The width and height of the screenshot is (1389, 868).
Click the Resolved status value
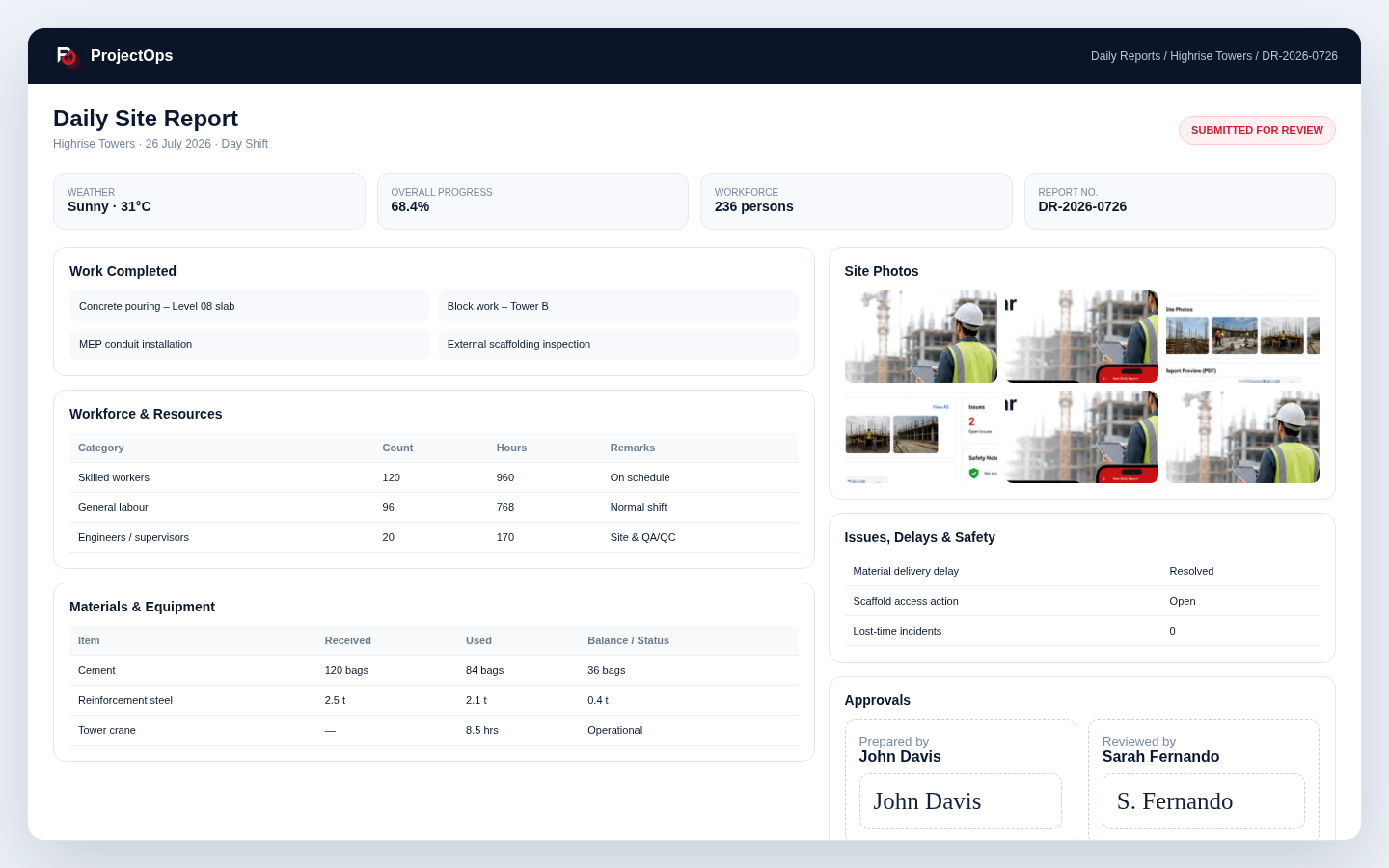[x=1191, y=571]
